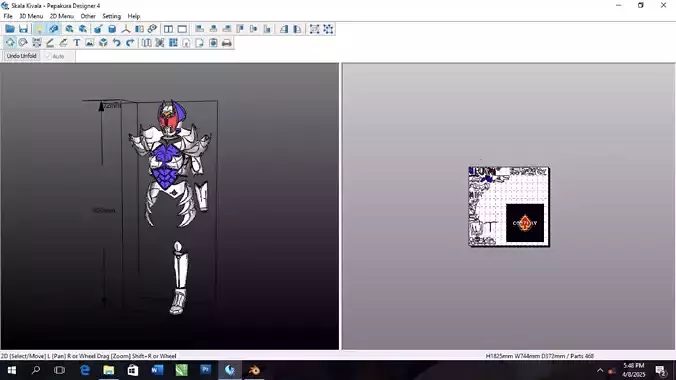Open the Setting menu

pyautogui.click(x=111, y=16)
